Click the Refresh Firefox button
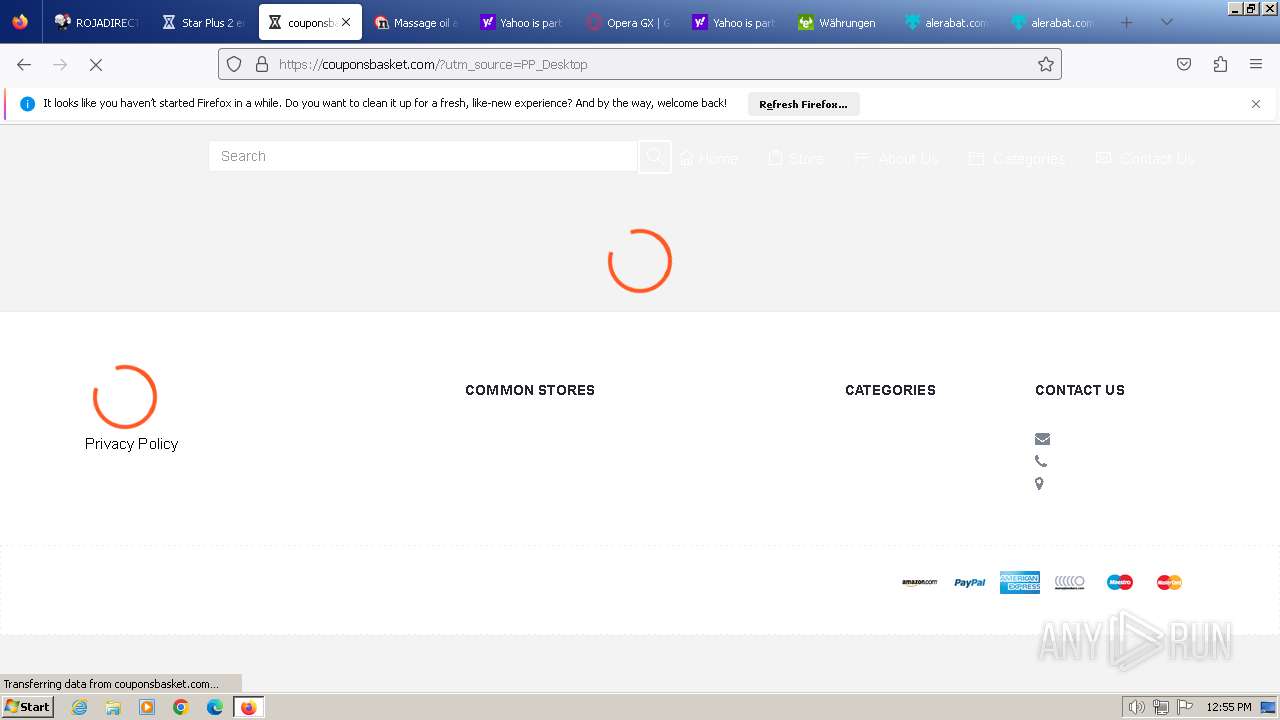The width and height of the screenshot is (1280, 720). pyautogui.click(x=803, y=104)
